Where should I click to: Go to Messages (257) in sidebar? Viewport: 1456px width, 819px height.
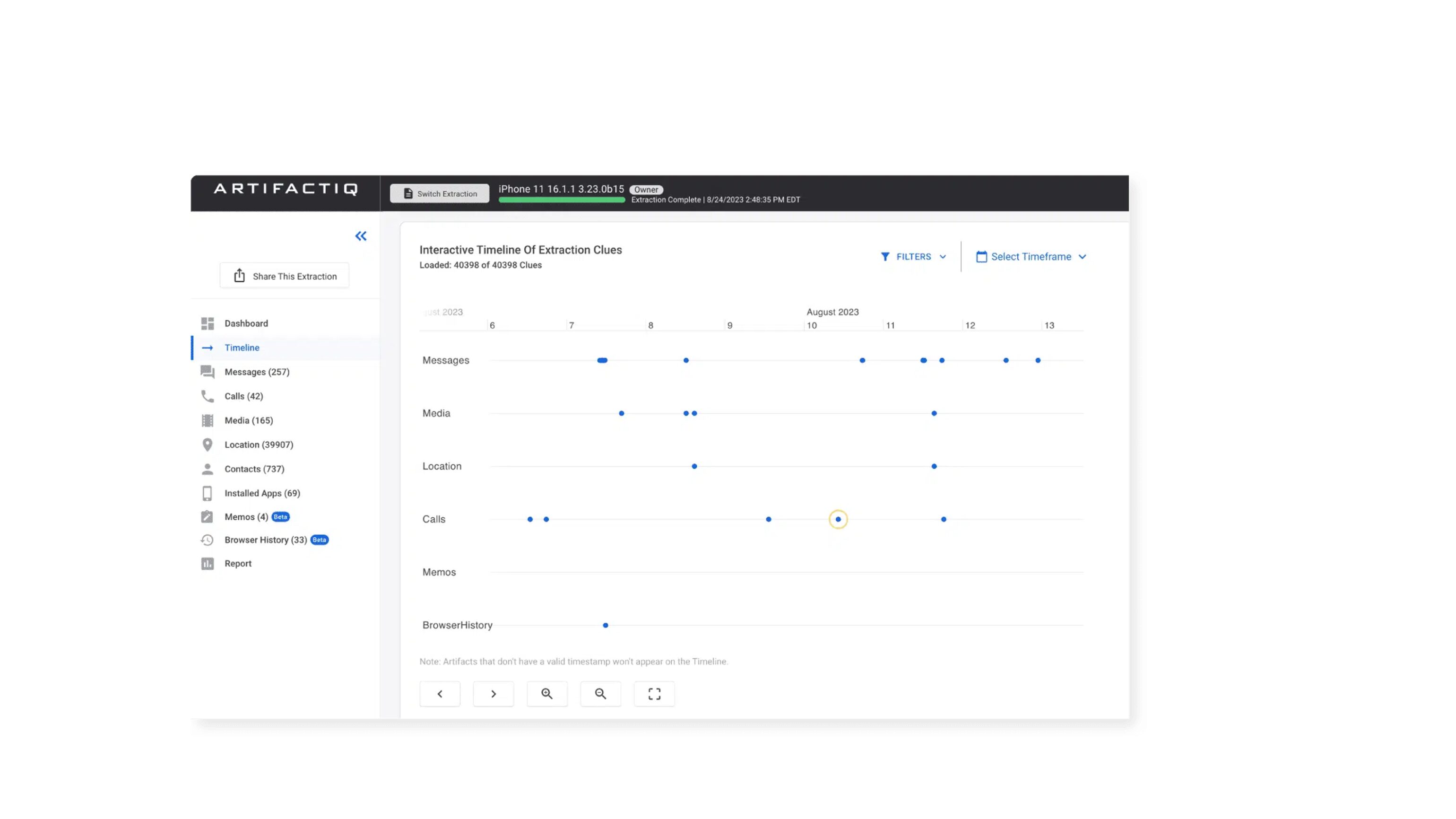pos(257,372)
